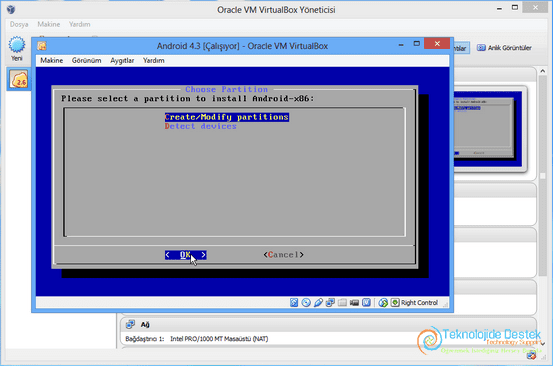The image size is (553, 366).
Task: Click the Ağ network section icon
Action: (x=130, y=324)
